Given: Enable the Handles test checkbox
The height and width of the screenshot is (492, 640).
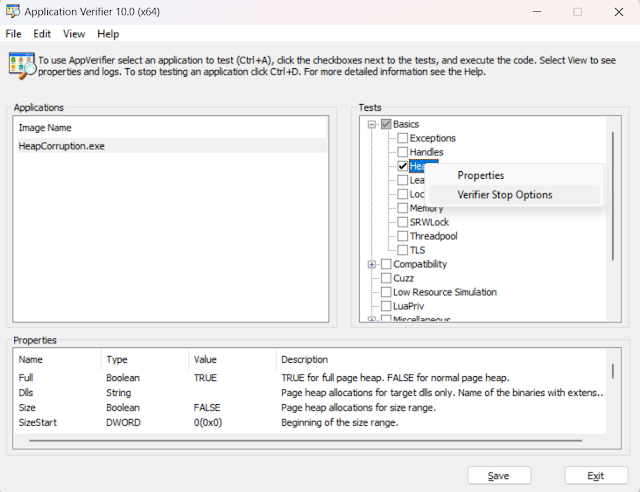Looking at the screenshot, I should (x=402, y=152).
